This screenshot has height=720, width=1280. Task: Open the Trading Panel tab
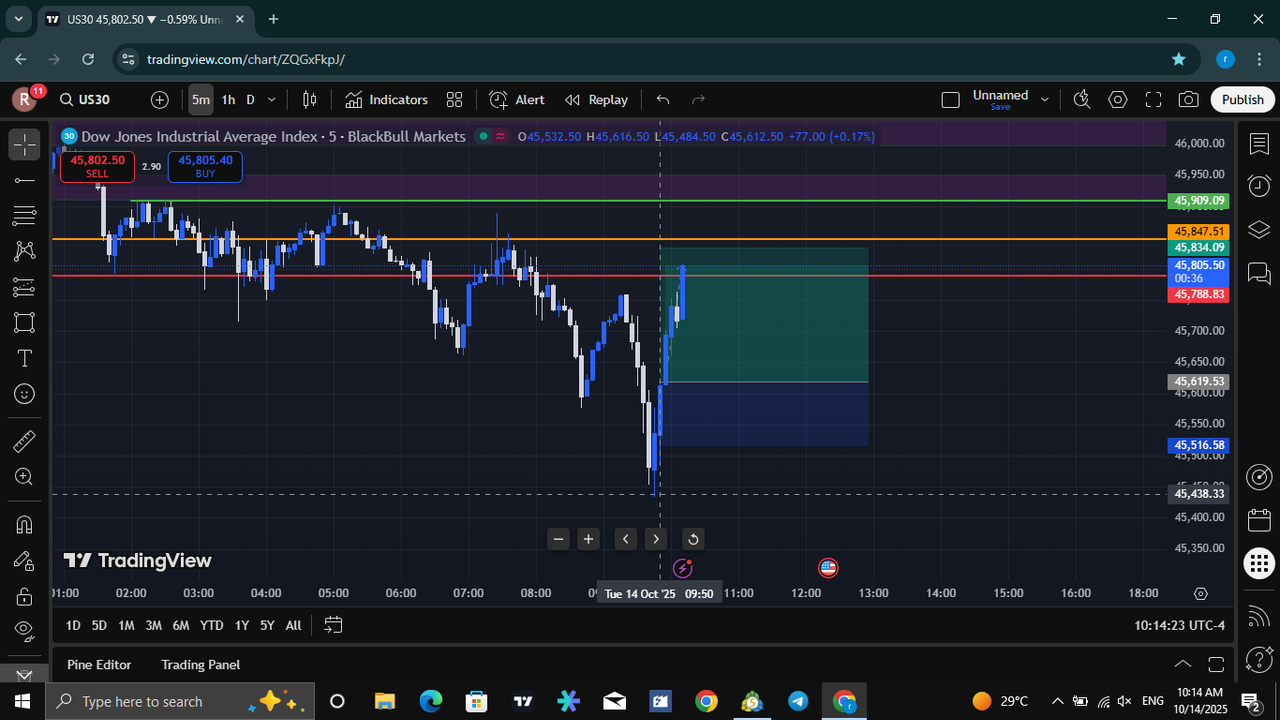click(201, 664)
